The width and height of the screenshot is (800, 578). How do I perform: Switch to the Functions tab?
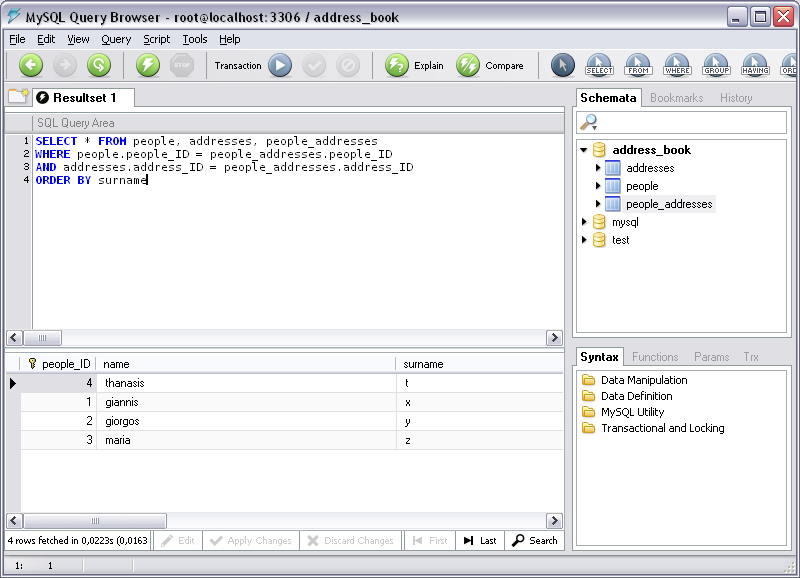pyautogui.click(x=655, y=357)
